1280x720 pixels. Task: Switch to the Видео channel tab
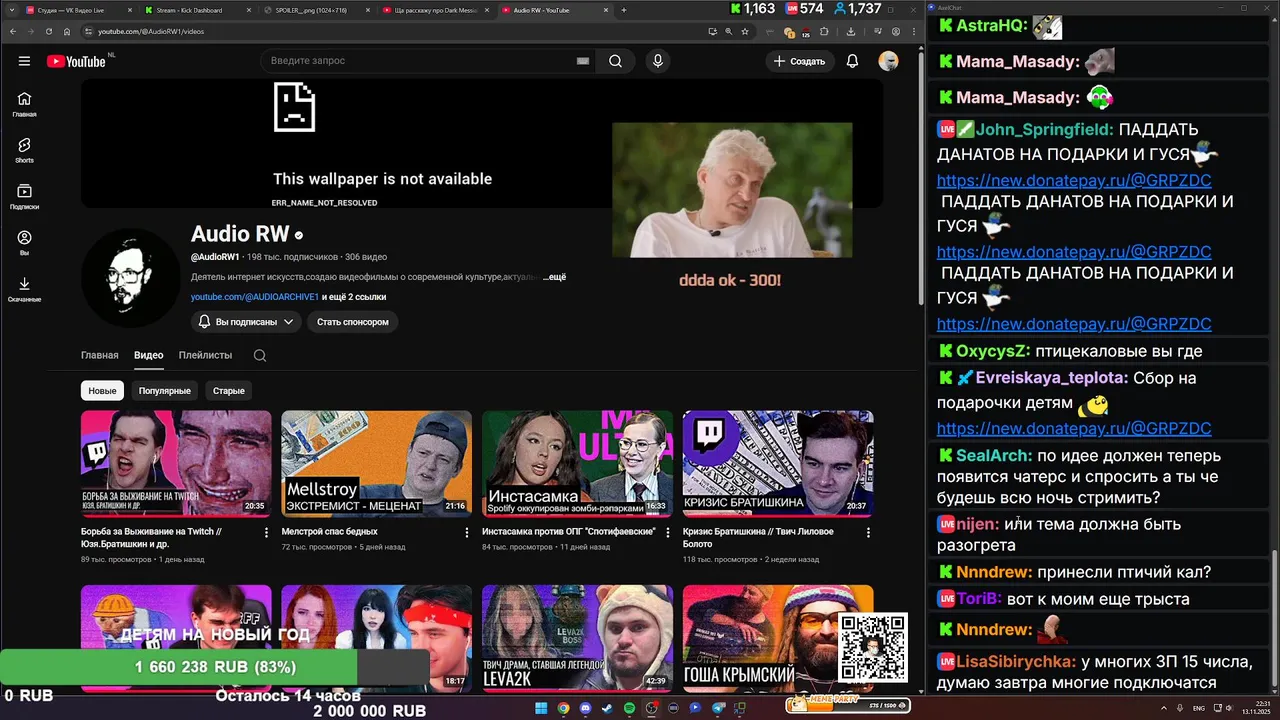[x=148, y=355]
